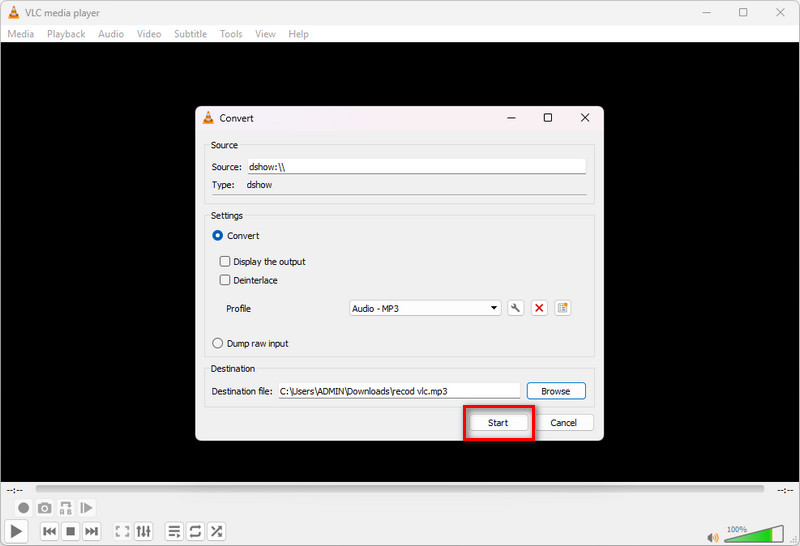800x546 pixels.
Task: Toggle the playlist view icon
Action: (x=174, y=531)
